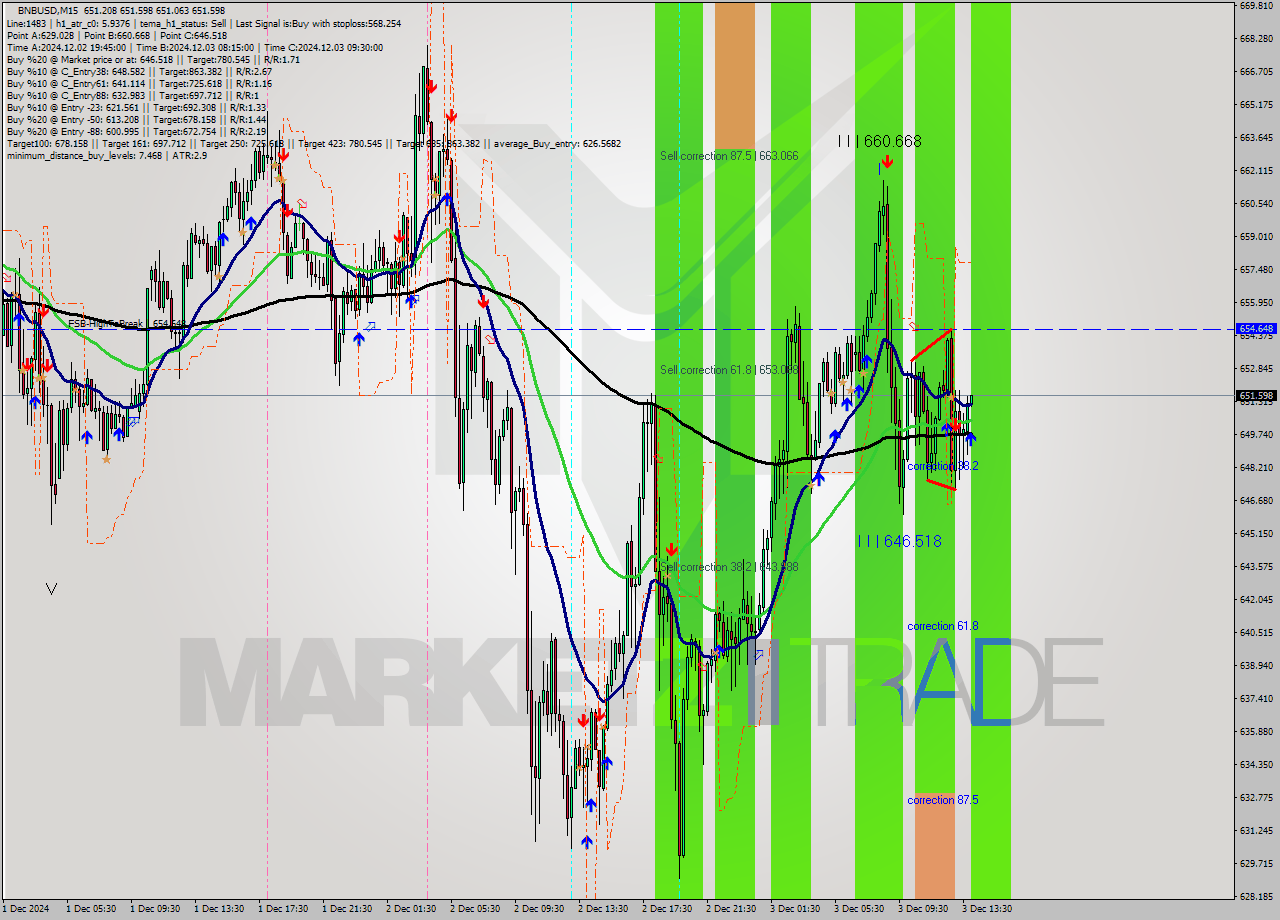1280x920 pixels.
Task: Select the 'Sell correction 38.2 | 643.988' label
Action: pyautogui.click(x=729, y=566)
